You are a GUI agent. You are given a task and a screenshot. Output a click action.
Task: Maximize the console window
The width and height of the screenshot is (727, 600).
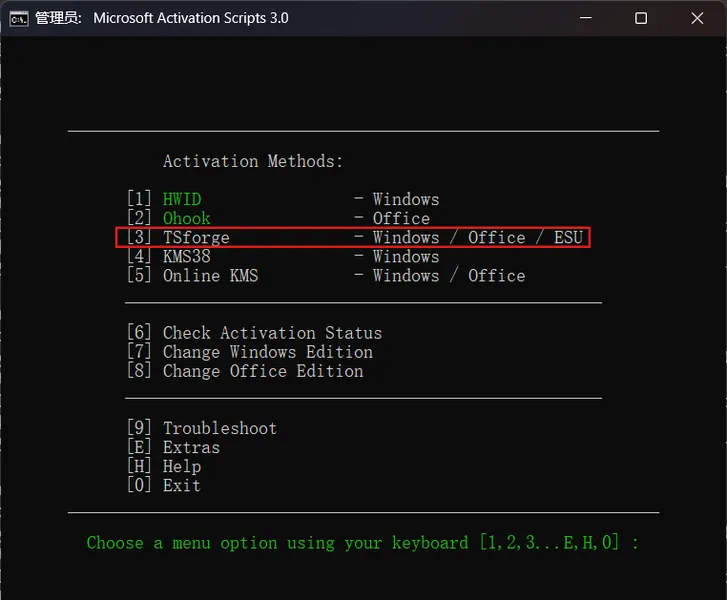pos(641,18)
